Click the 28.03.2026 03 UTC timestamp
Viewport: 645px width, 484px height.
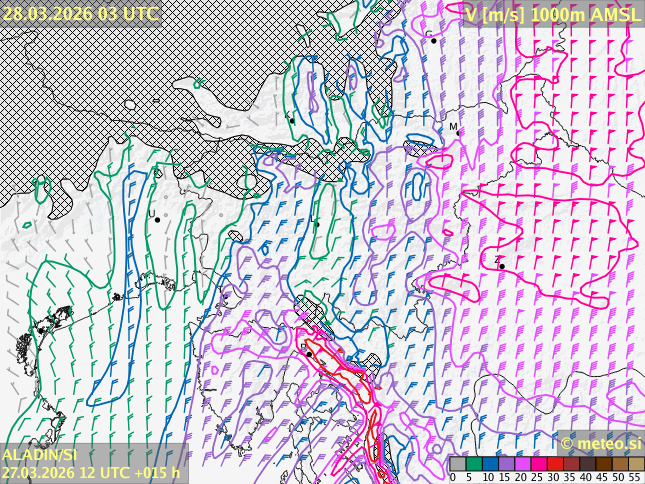click(x=80, y=13)
